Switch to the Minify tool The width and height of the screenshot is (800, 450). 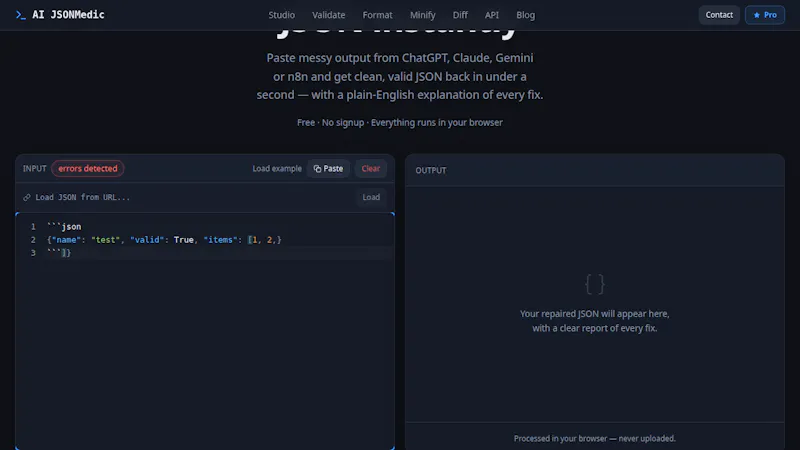click(x=422, y=15)
